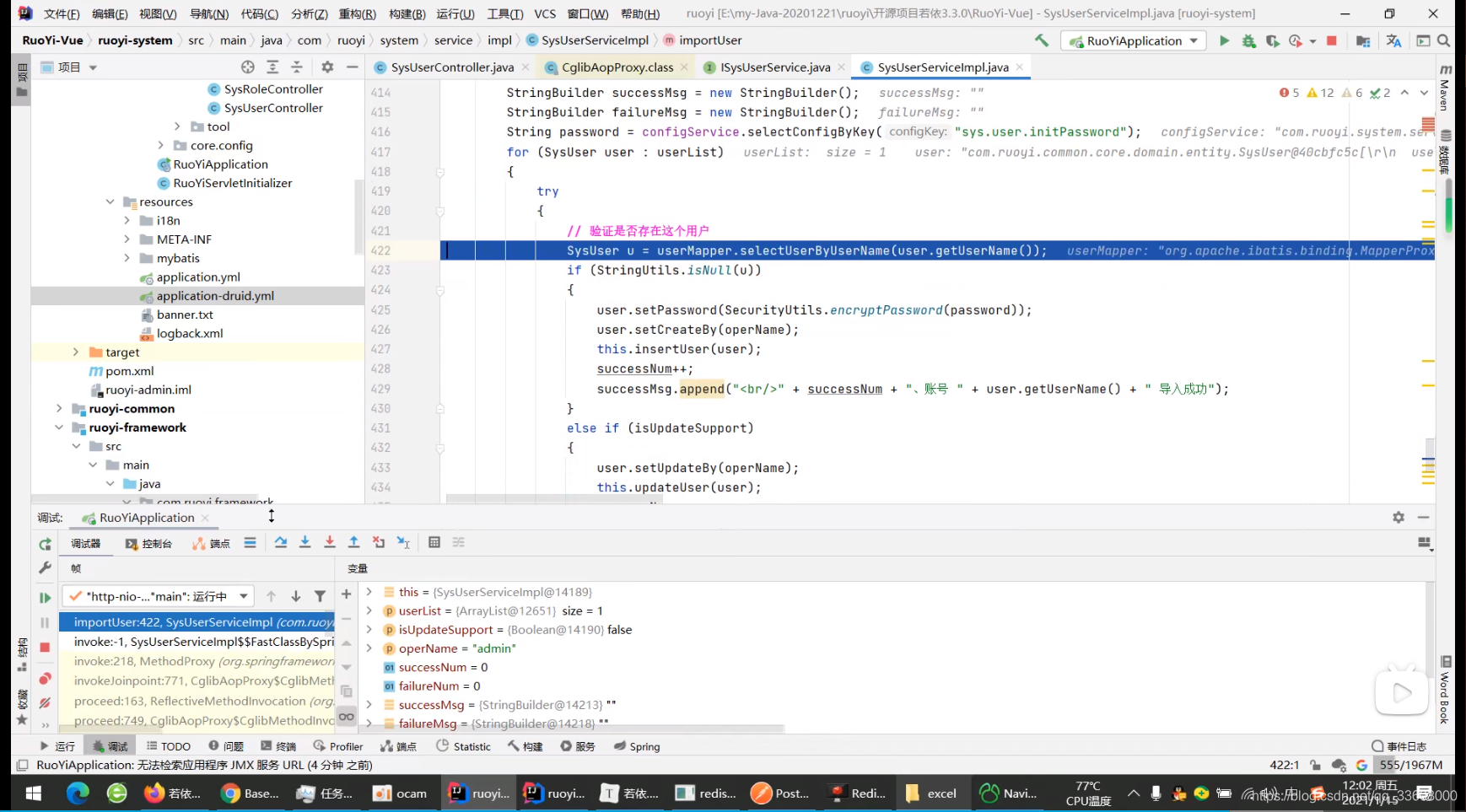Click the 555/1967M memory indicator
This screenshot has height=812, width=1466.
coord(1410,765)
